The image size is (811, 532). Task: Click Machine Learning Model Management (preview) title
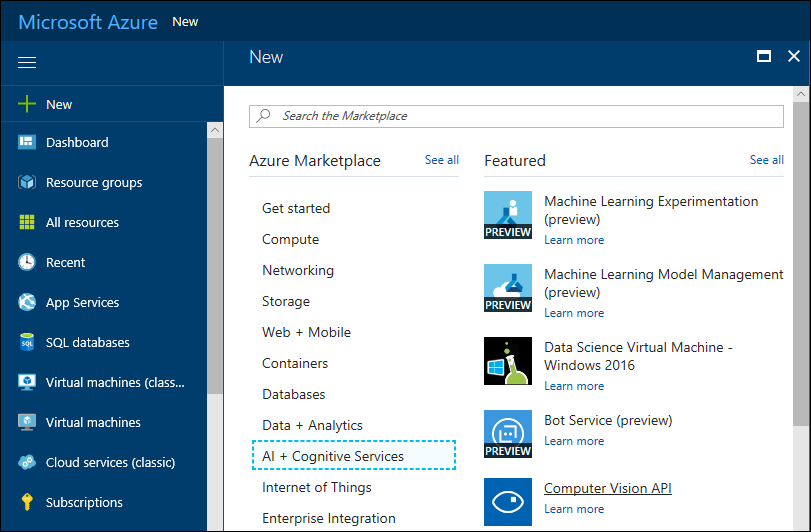(x=664, y=283)
